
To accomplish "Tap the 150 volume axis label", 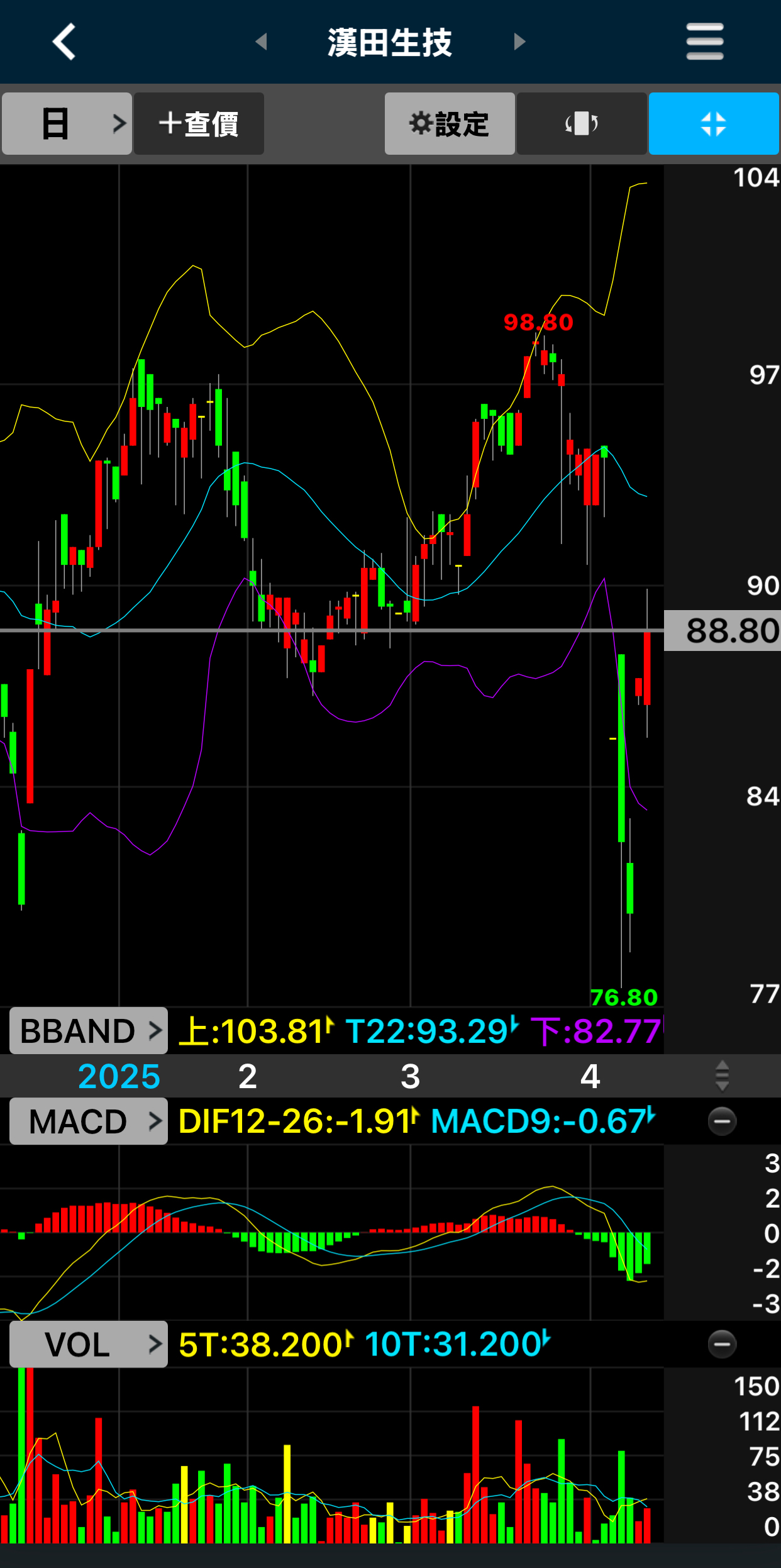I will tap(757, 1386).
